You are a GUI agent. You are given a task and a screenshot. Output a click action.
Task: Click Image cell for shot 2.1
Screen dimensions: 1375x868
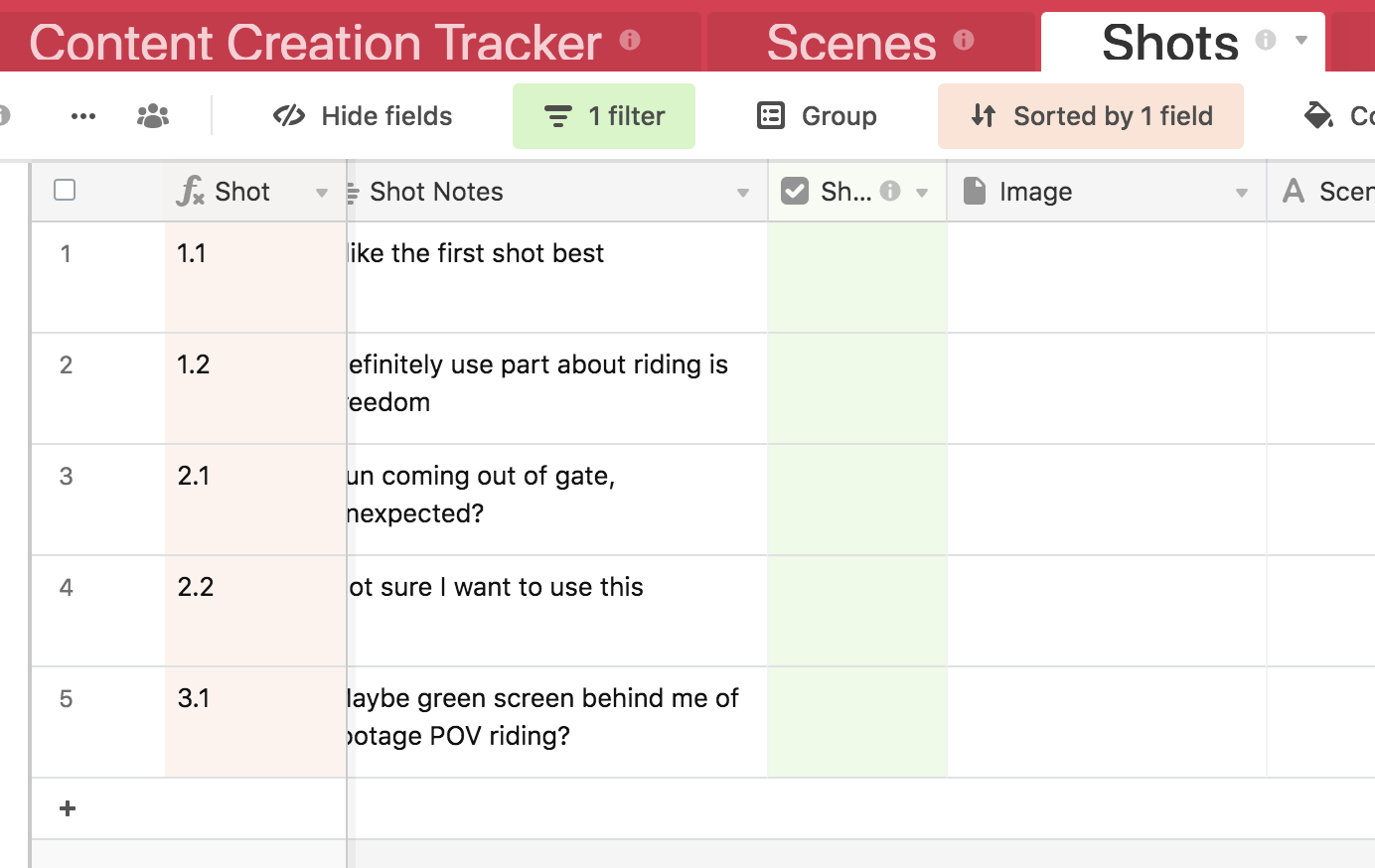1107,500
